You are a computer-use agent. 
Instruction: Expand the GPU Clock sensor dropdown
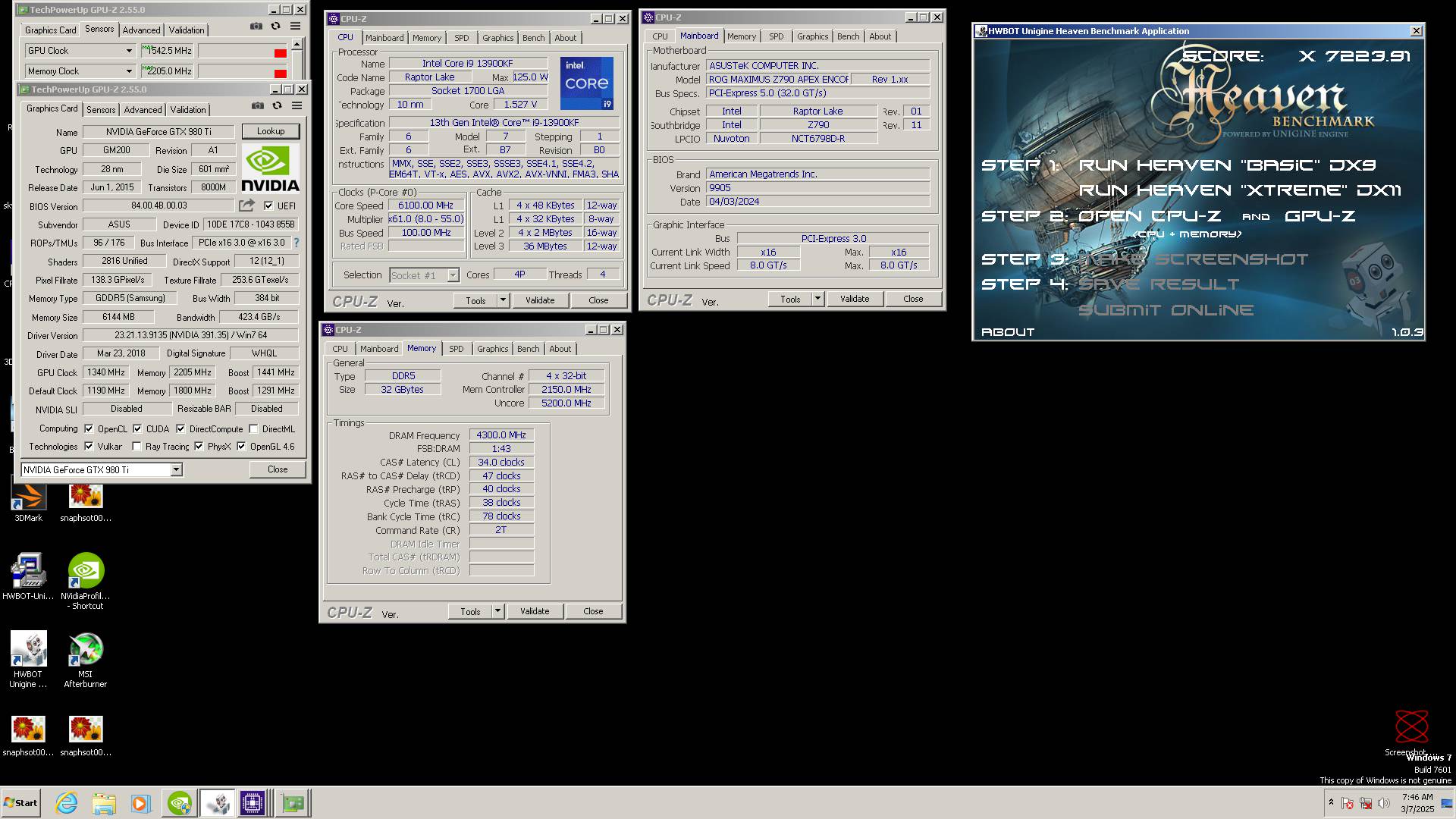tap(129, 51)
